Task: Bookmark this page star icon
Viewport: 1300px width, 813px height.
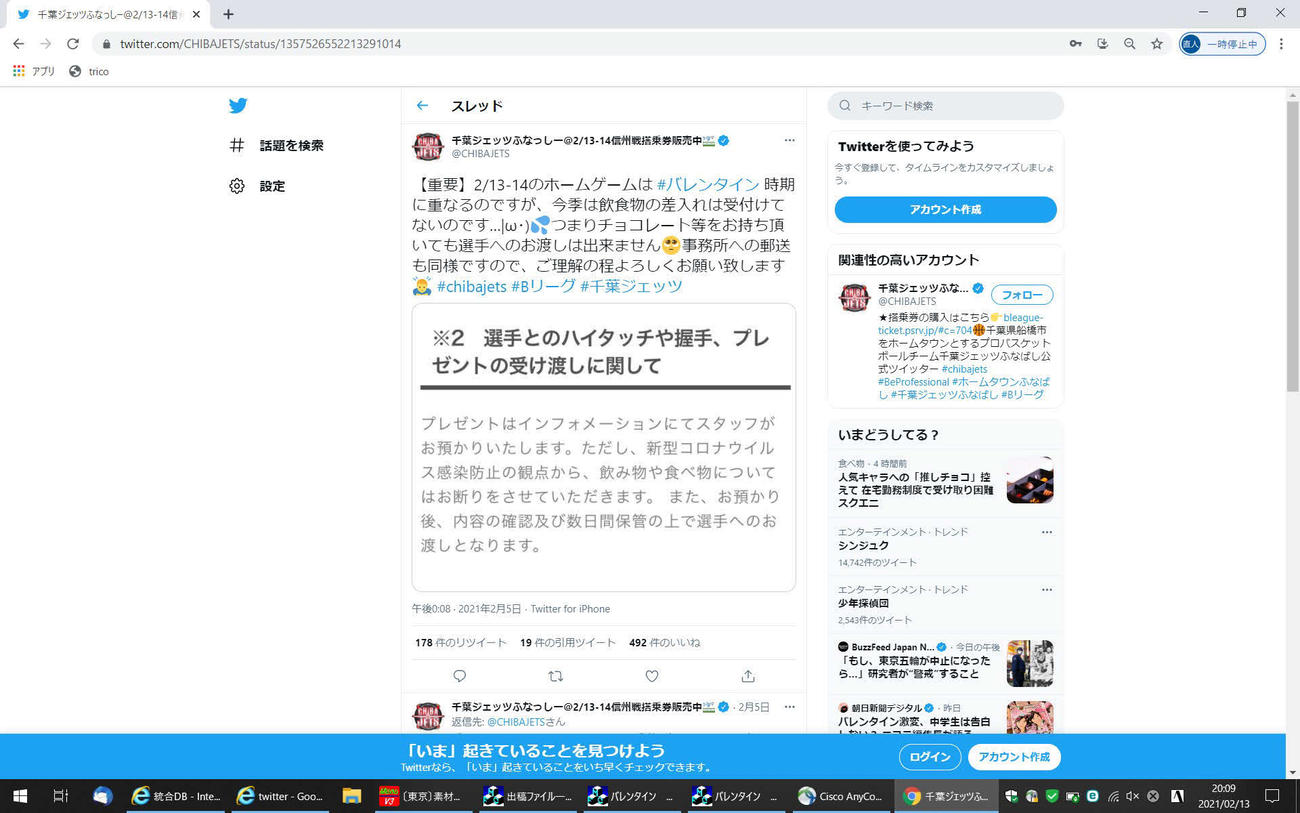Action: pos(1157,44)
